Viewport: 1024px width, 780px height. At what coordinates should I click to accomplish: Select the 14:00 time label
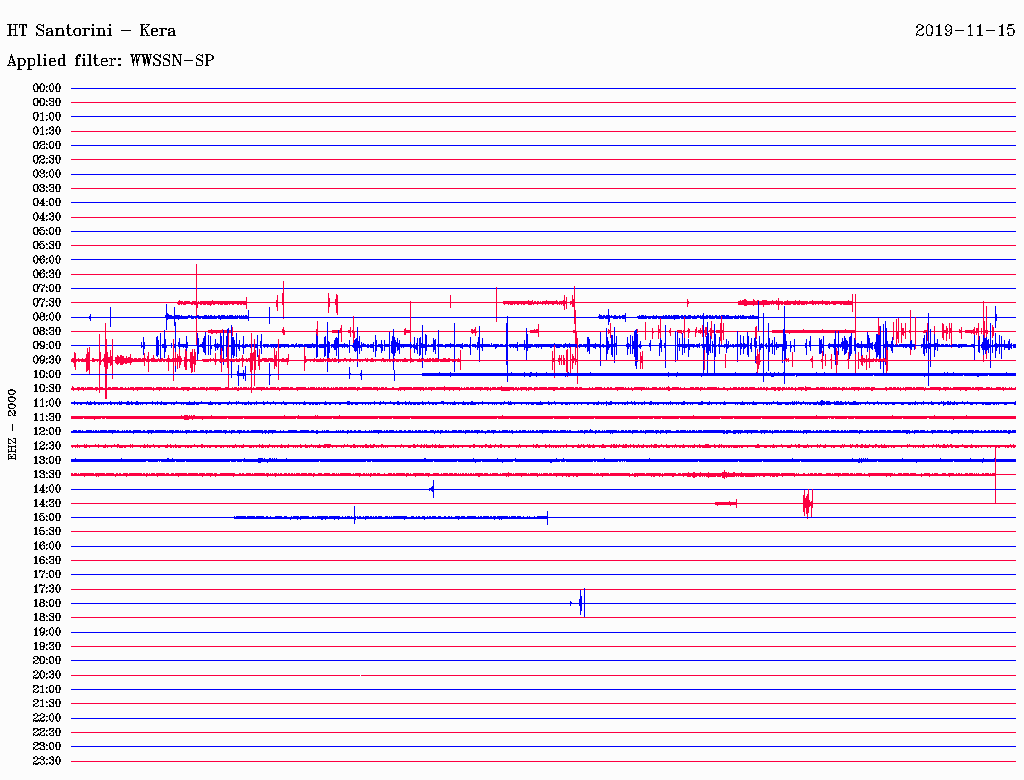pos(46,489)
